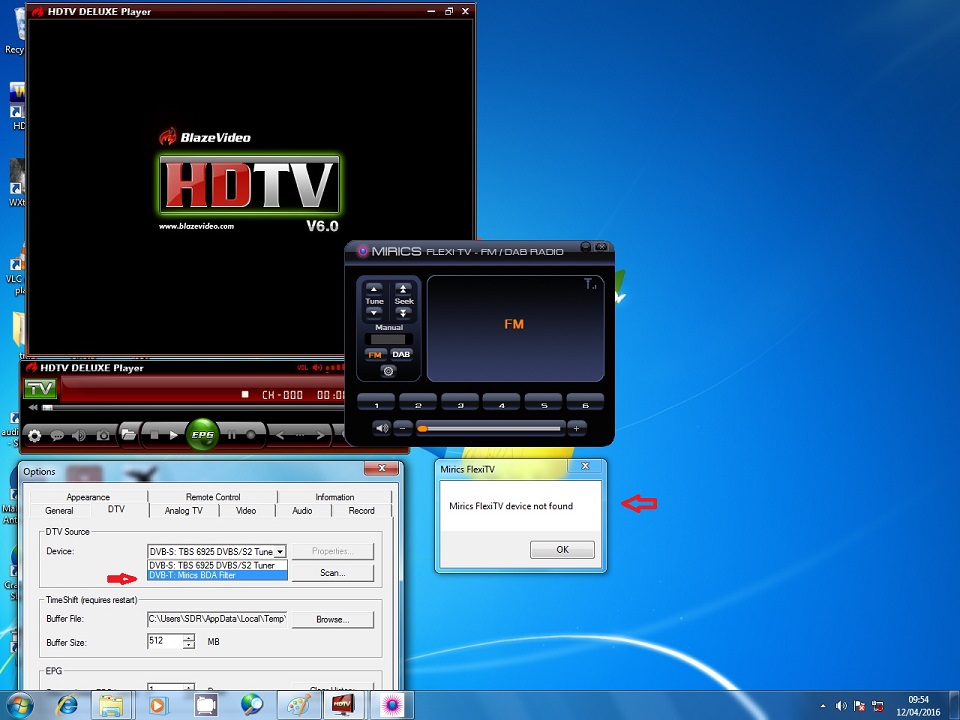Switch to the Appearance tab in Options
Screen dimensions: 960x720
pos(88,497)
